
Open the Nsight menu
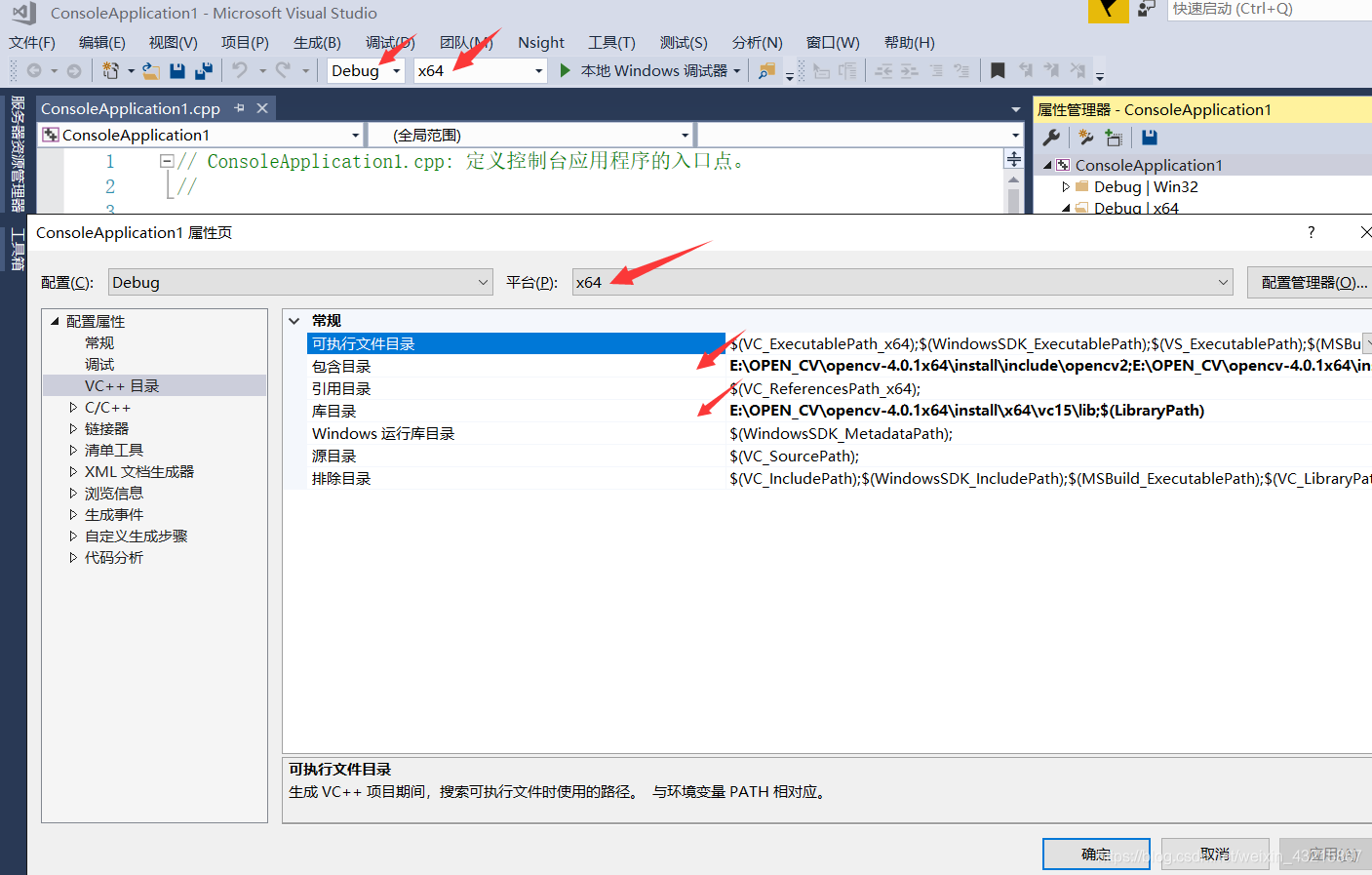pyautogui.click(x=541, y=42)
